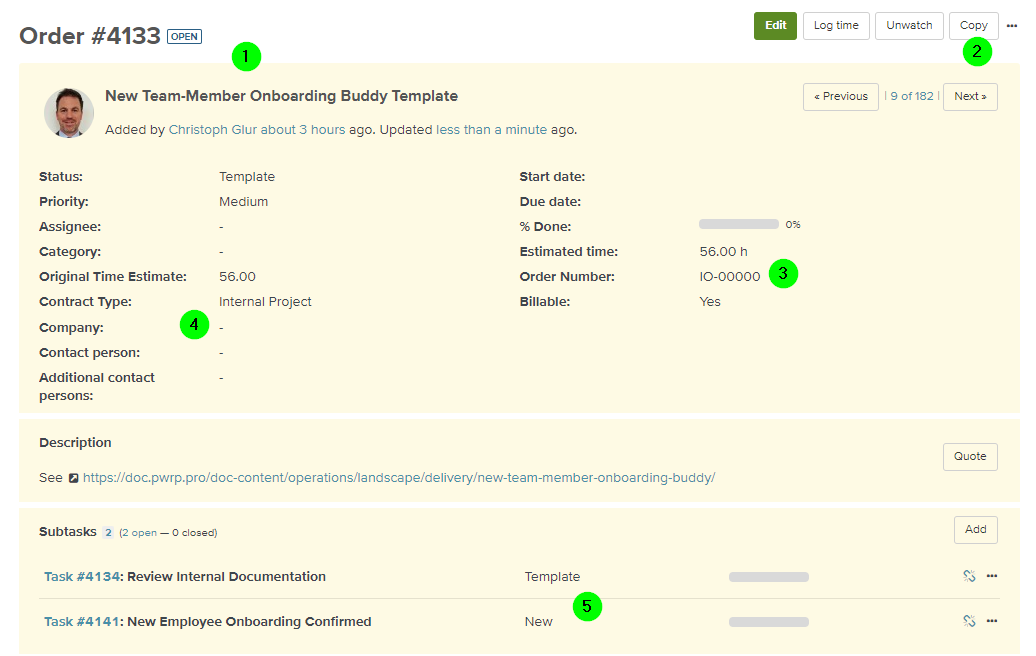Open Christoph Glur's profile link
Viewport: 1036px width, 656px height.
(x=213, y=129)
